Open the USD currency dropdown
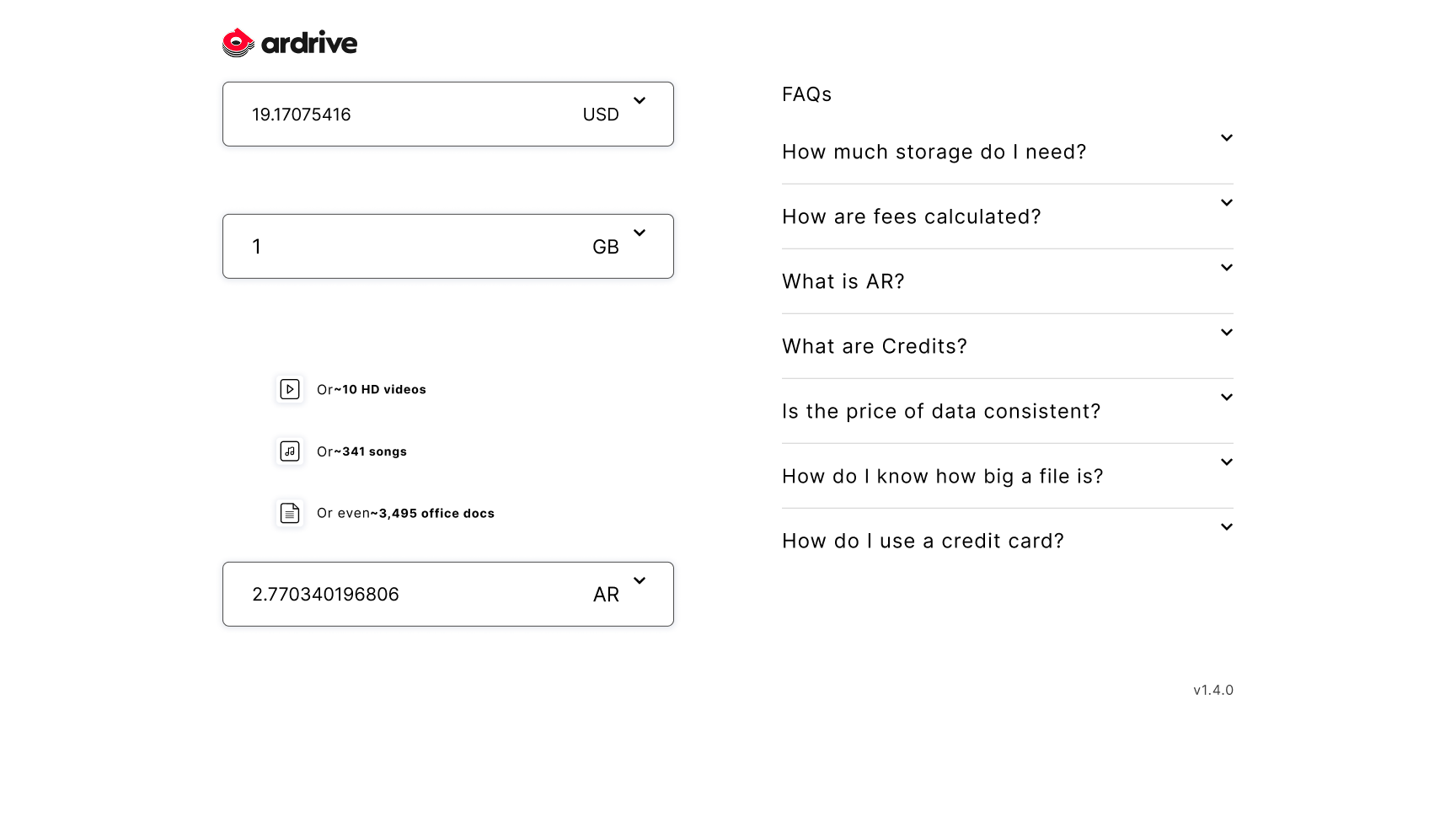Screen dimensions: 1456x817 click(640, 101)
